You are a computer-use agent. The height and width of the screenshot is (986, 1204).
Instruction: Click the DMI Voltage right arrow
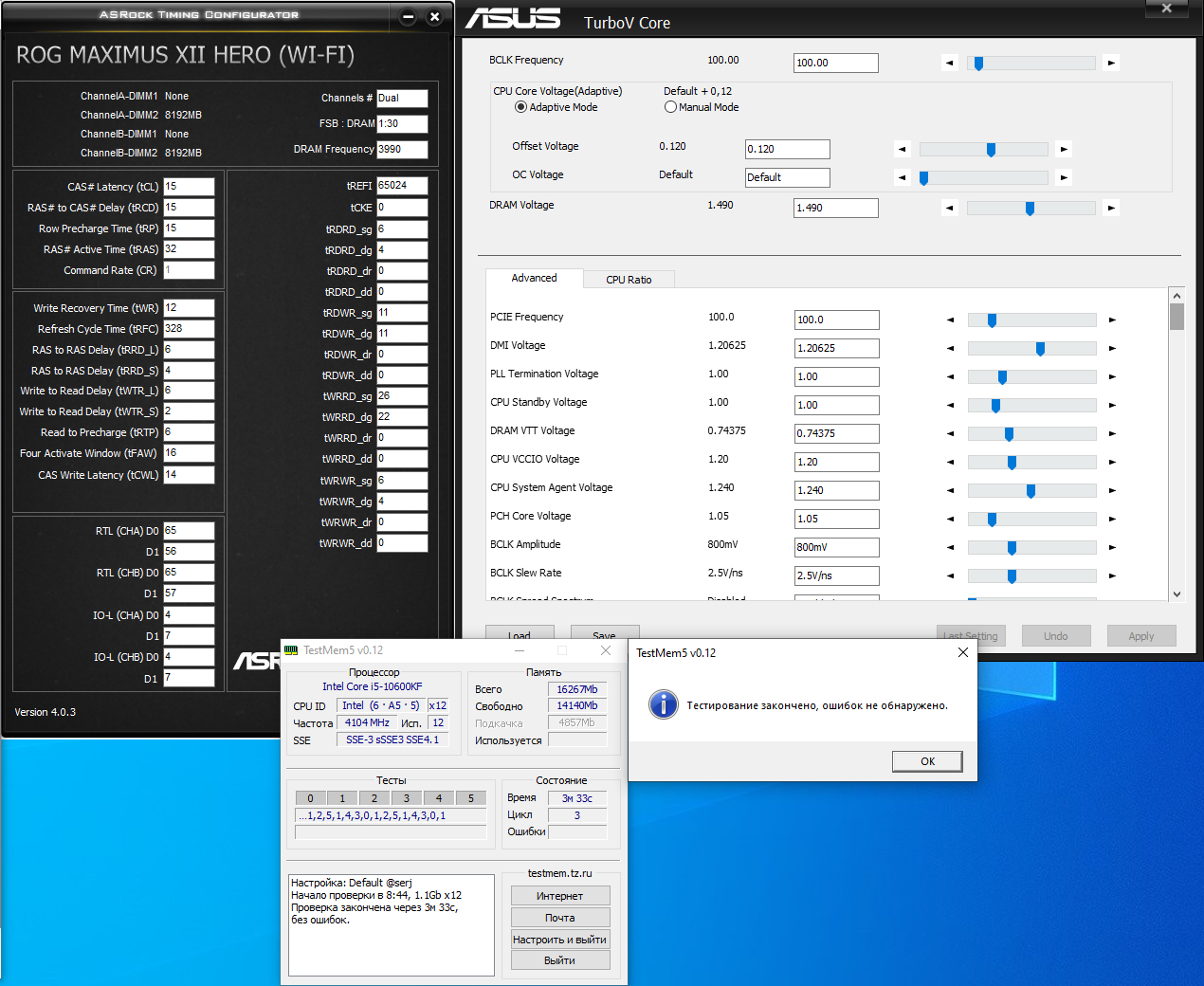[x=1112, y=349]
